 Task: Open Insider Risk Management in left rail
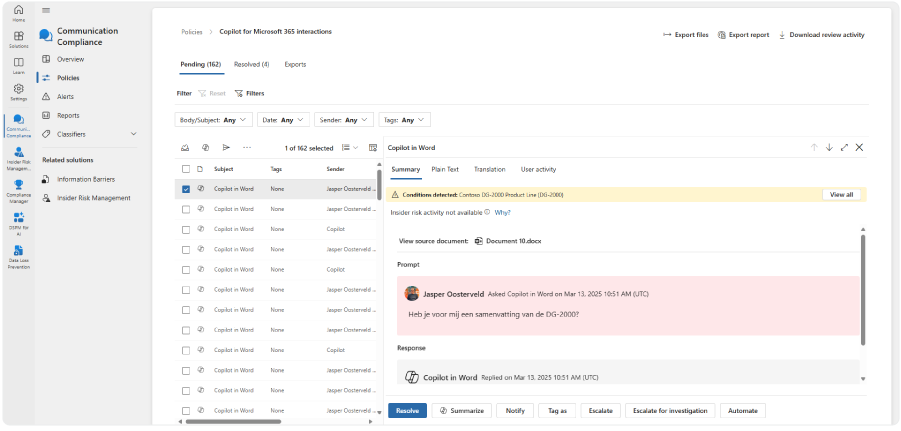19,159
